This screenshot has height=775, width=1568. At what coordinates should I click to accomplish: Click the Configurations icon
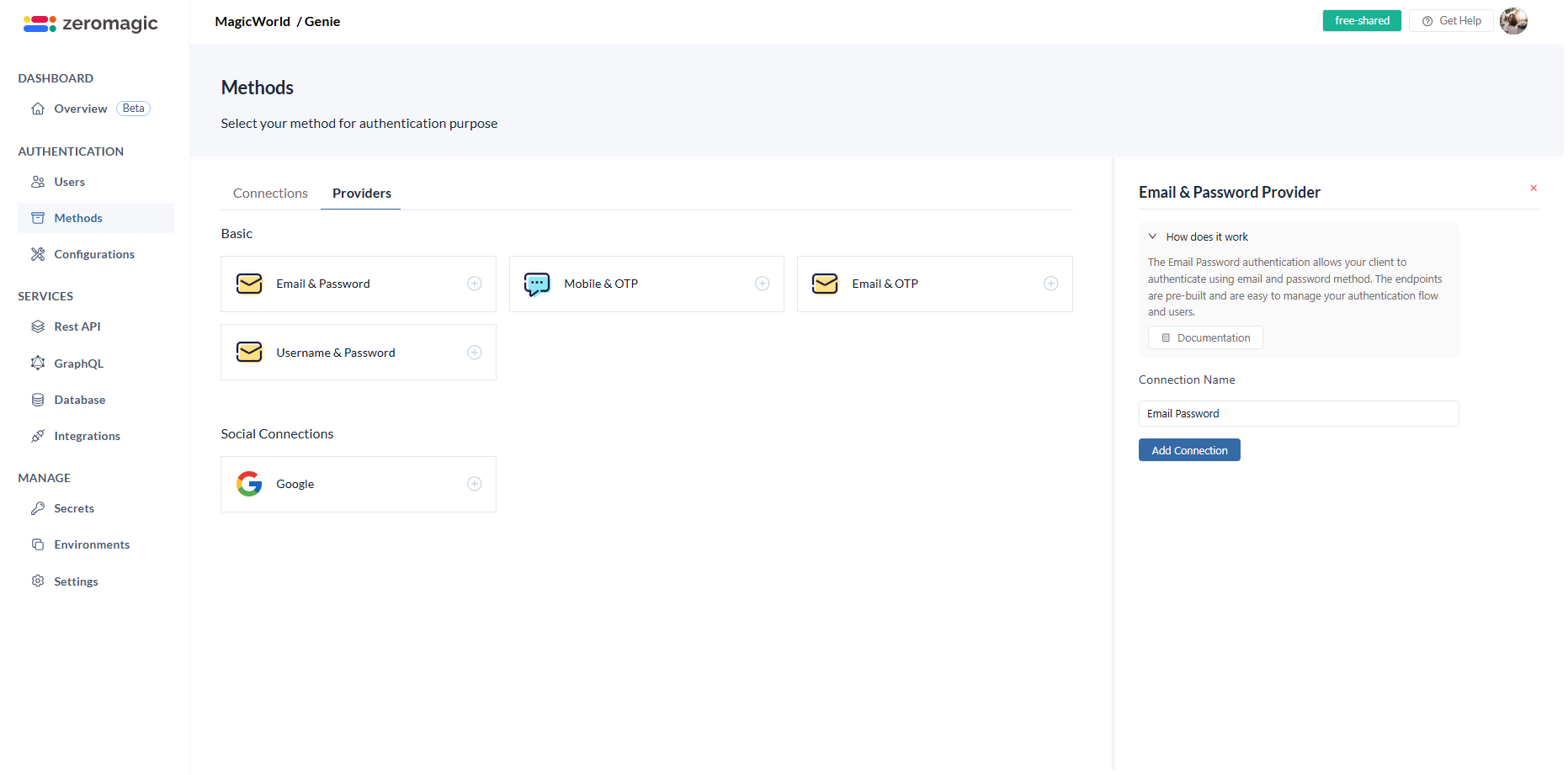point(38,253)
